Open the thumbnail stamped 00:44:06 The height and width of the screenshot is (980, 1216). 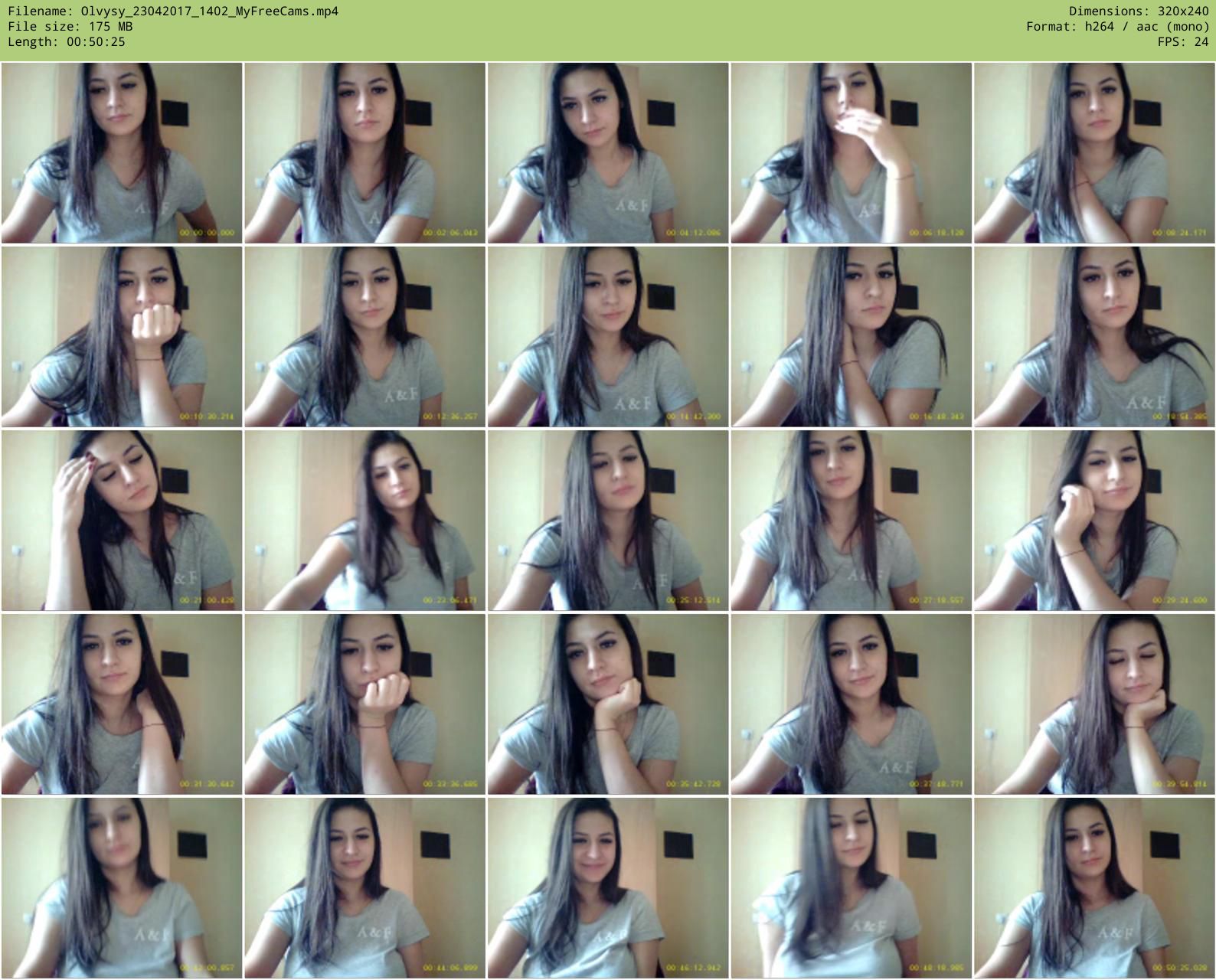coord(364,888)
